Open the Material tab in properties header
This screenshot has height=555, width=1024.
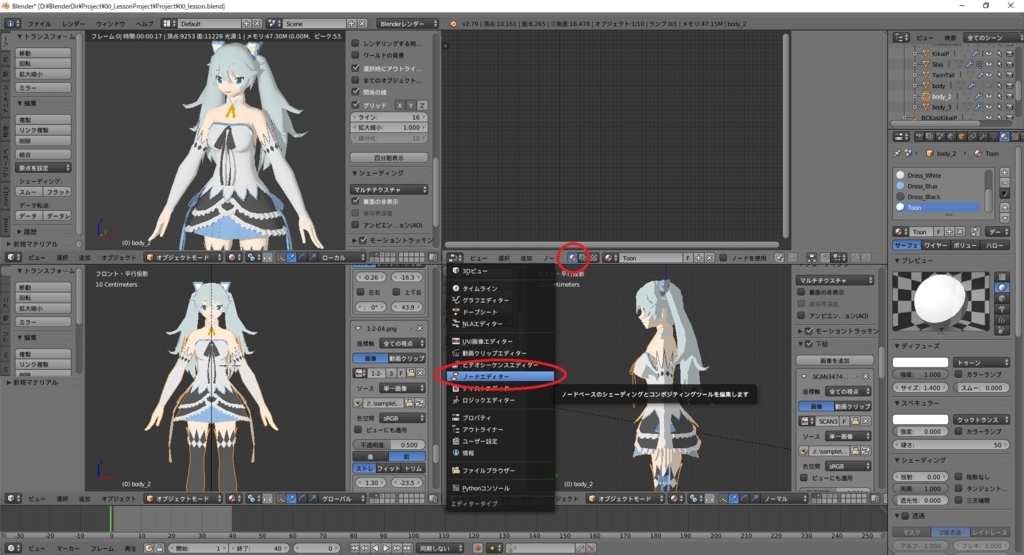(1004, 137)
